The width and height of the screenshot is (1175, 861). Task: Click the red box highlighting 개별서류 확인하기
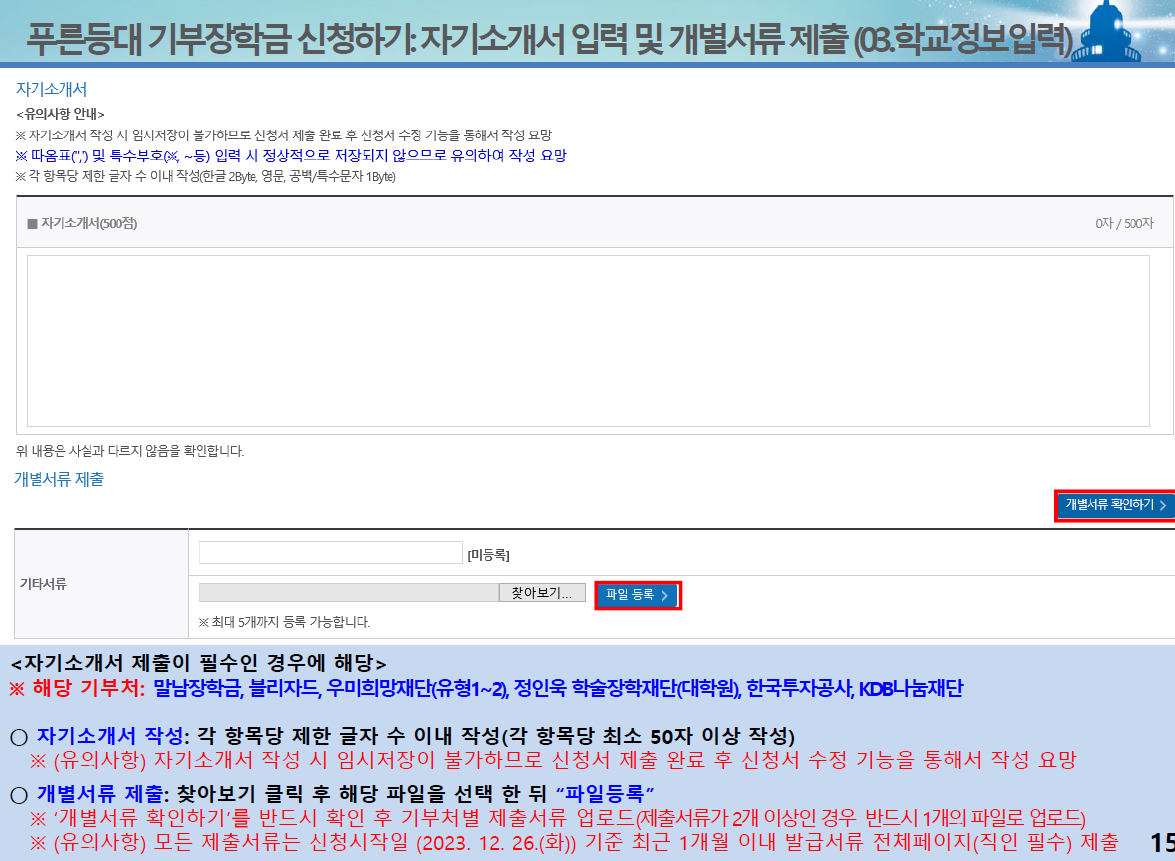1113,506
